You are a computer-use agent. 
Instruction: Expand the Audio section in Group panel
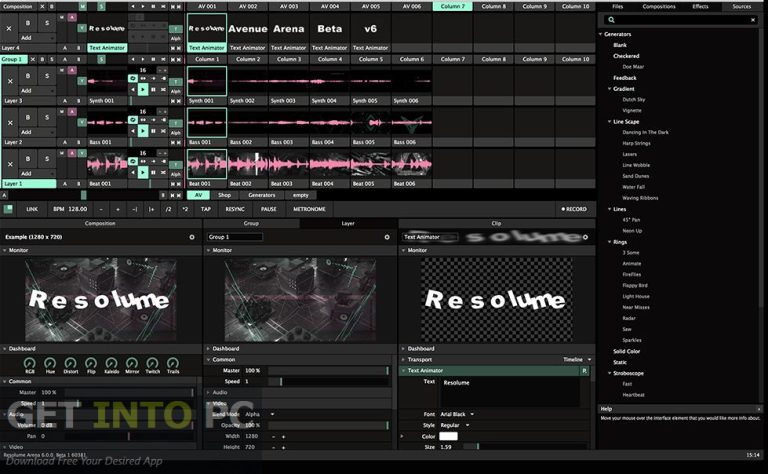tap(209, 392)
